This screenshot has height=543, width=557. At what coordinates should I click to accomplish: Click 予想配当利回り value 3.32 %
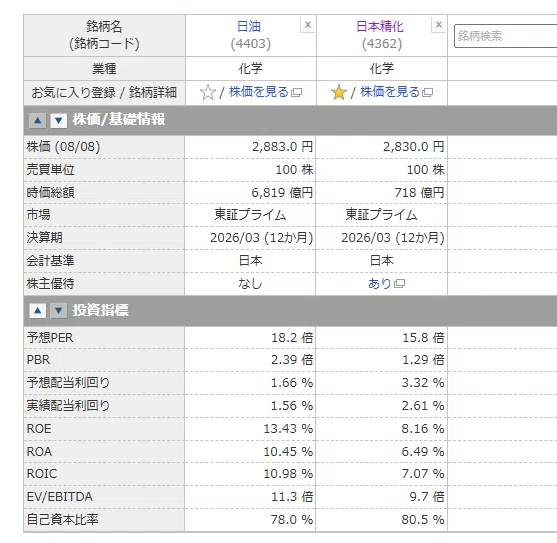pos(423,382)
